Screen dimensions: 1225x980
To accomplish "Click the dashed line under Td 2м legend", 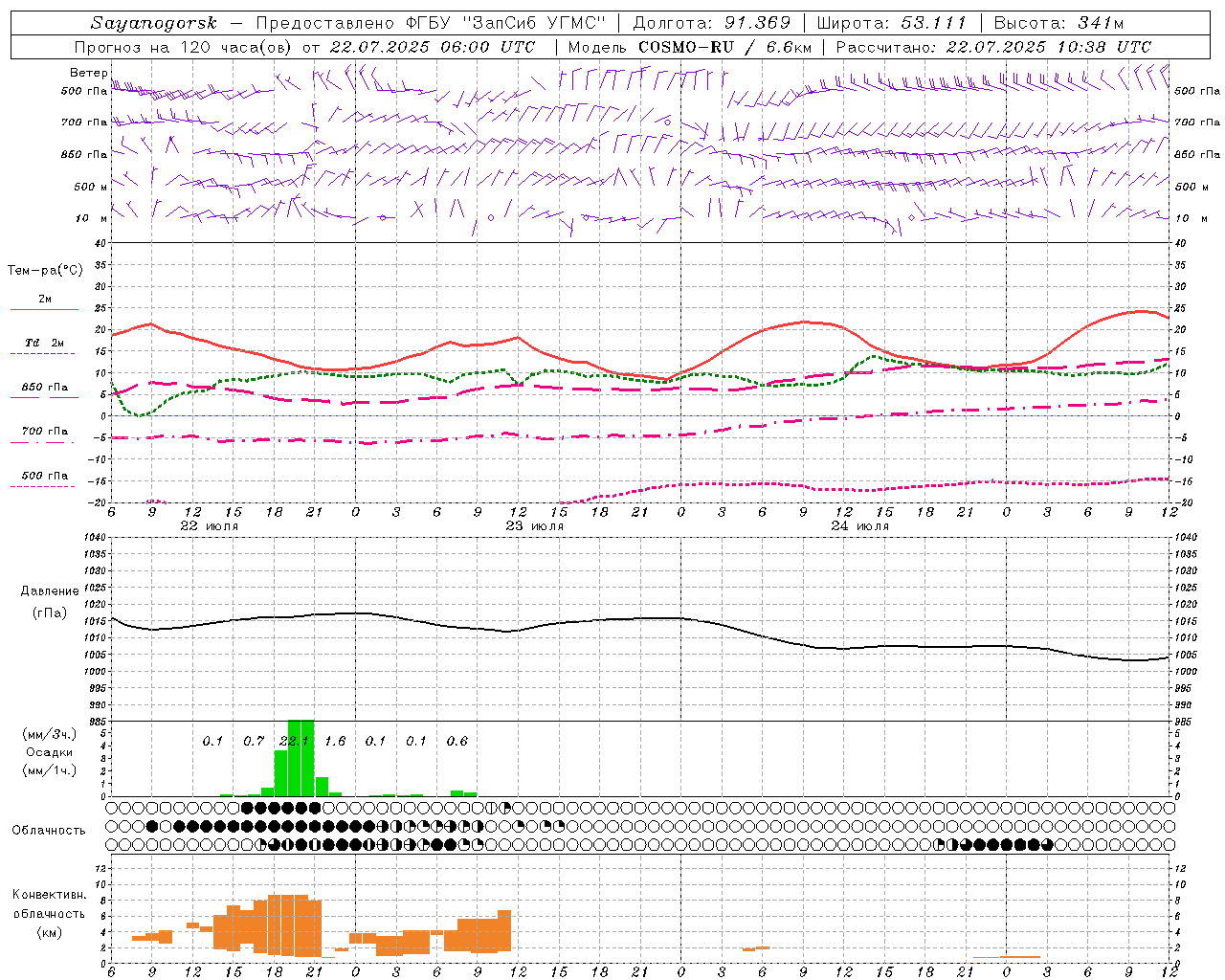I will [43, 354].
